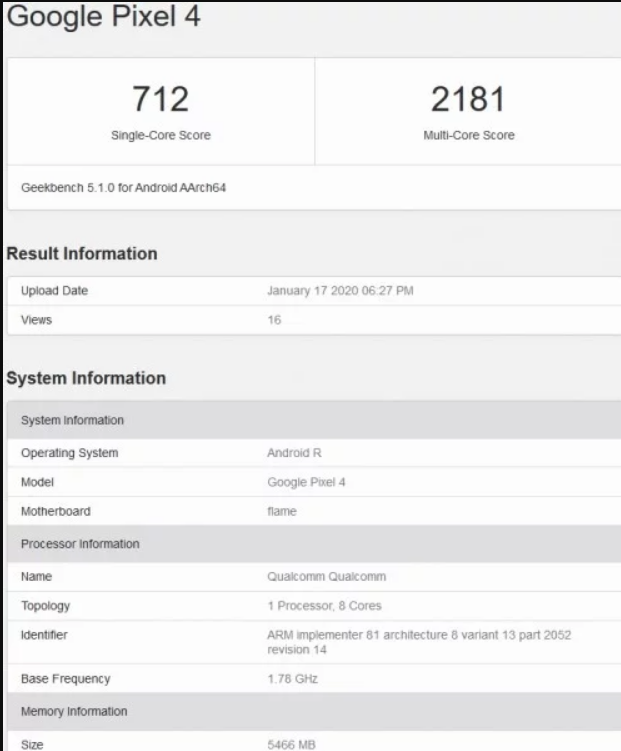The height and width of the screenshot is (751, 621).
Task: Click the Motherboard label
Action: tap(56, 512)
